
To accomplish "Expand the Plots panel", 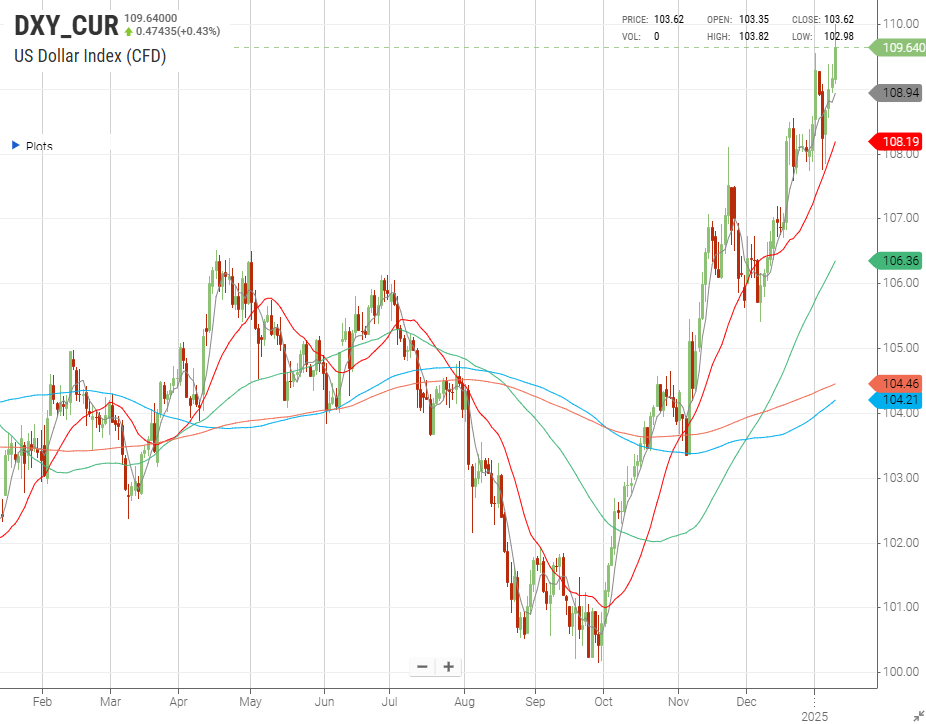I will [x=15, y=146].
